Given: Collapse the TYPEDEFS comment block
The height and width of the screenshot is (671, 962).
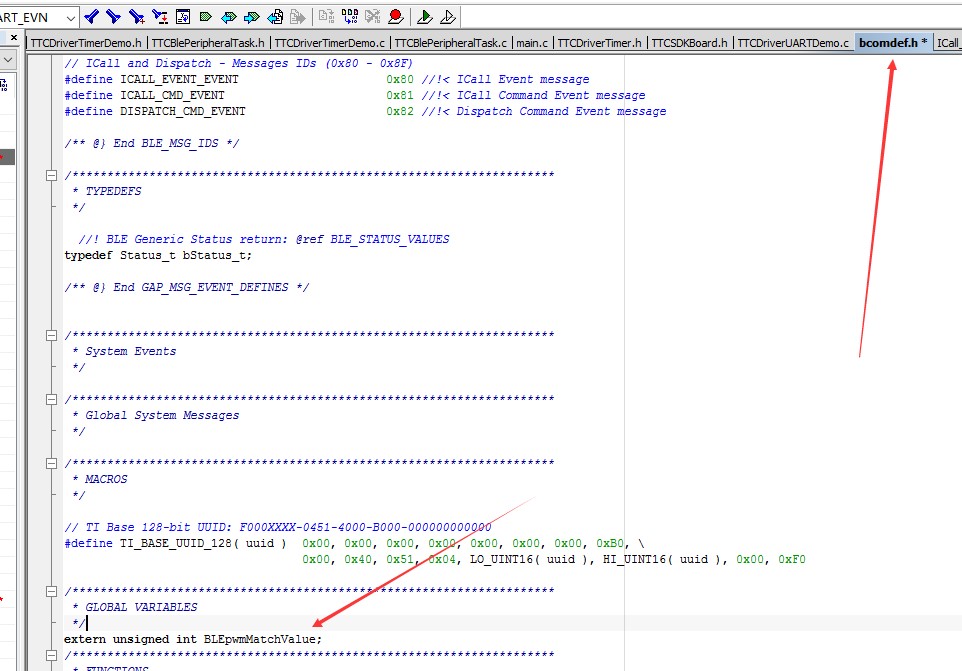Looking at the screenshot, I should point(52,175).
